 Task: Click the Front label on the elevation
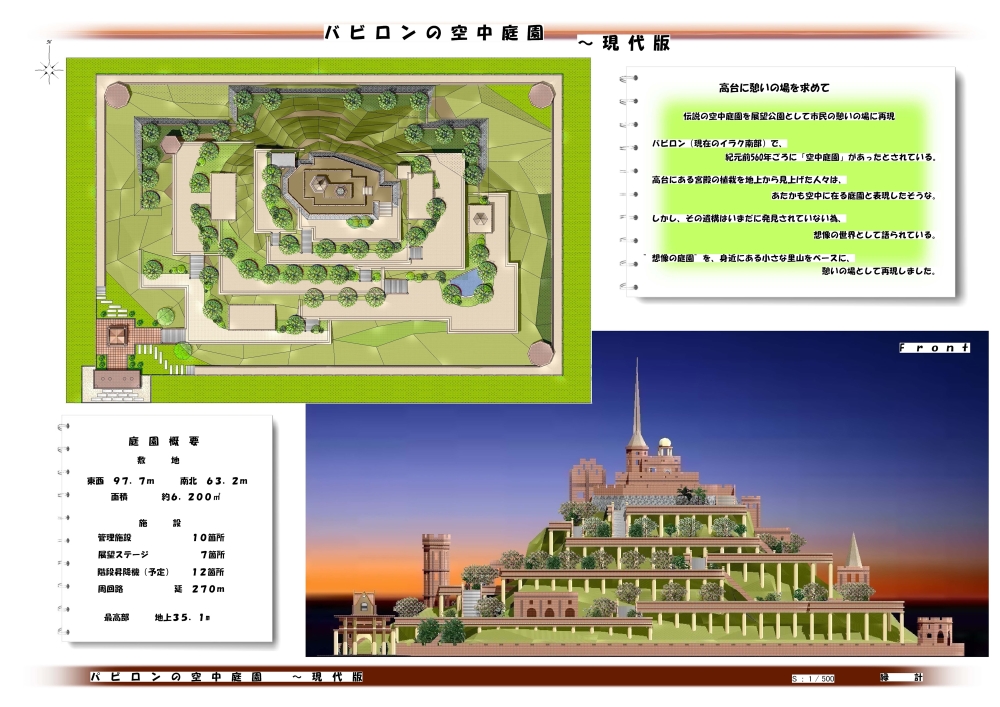point(934,347)
